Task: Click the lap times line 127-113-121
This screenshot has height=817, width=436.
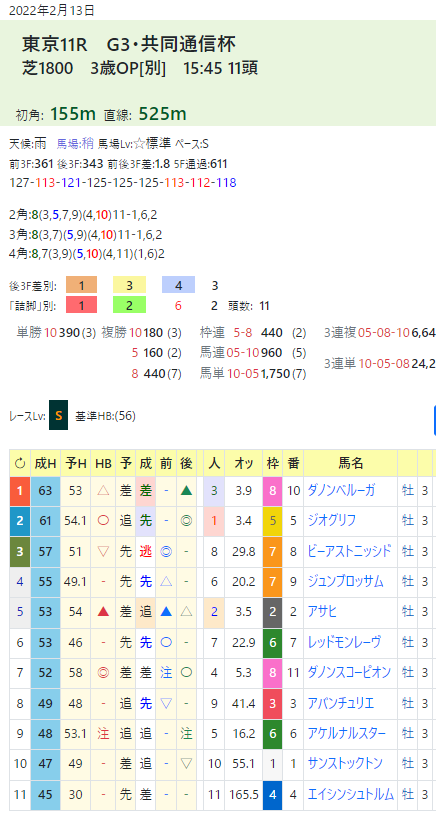Action: click(x=123, y=183)
